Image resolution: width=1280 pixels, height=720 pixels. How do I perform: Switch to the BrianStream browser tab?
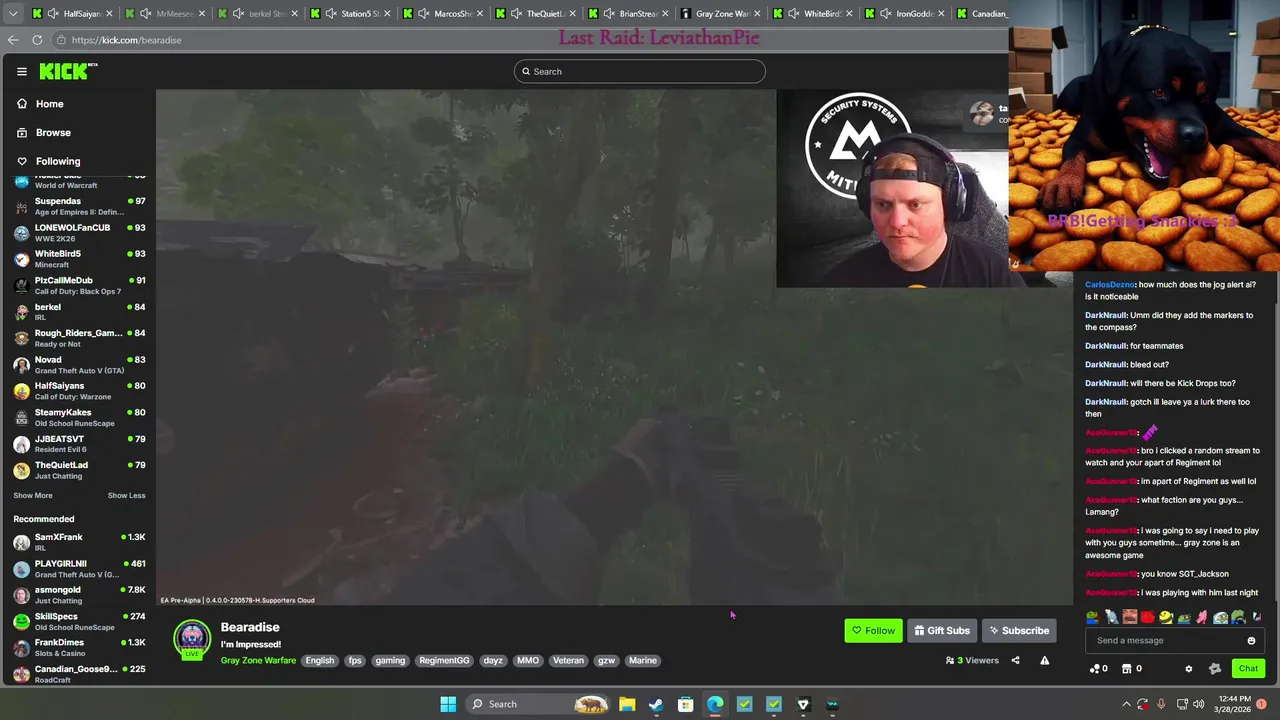click(629, 14)
